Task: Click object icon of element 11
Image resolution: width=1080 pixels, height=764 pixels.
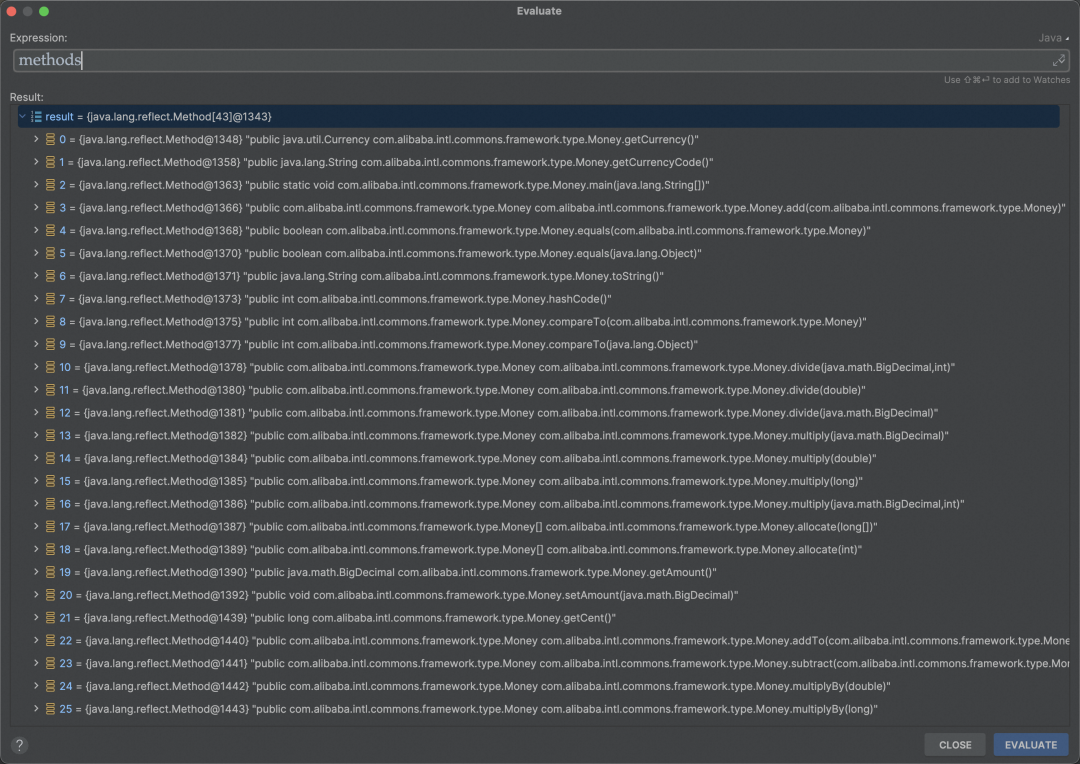Action: 50,390
